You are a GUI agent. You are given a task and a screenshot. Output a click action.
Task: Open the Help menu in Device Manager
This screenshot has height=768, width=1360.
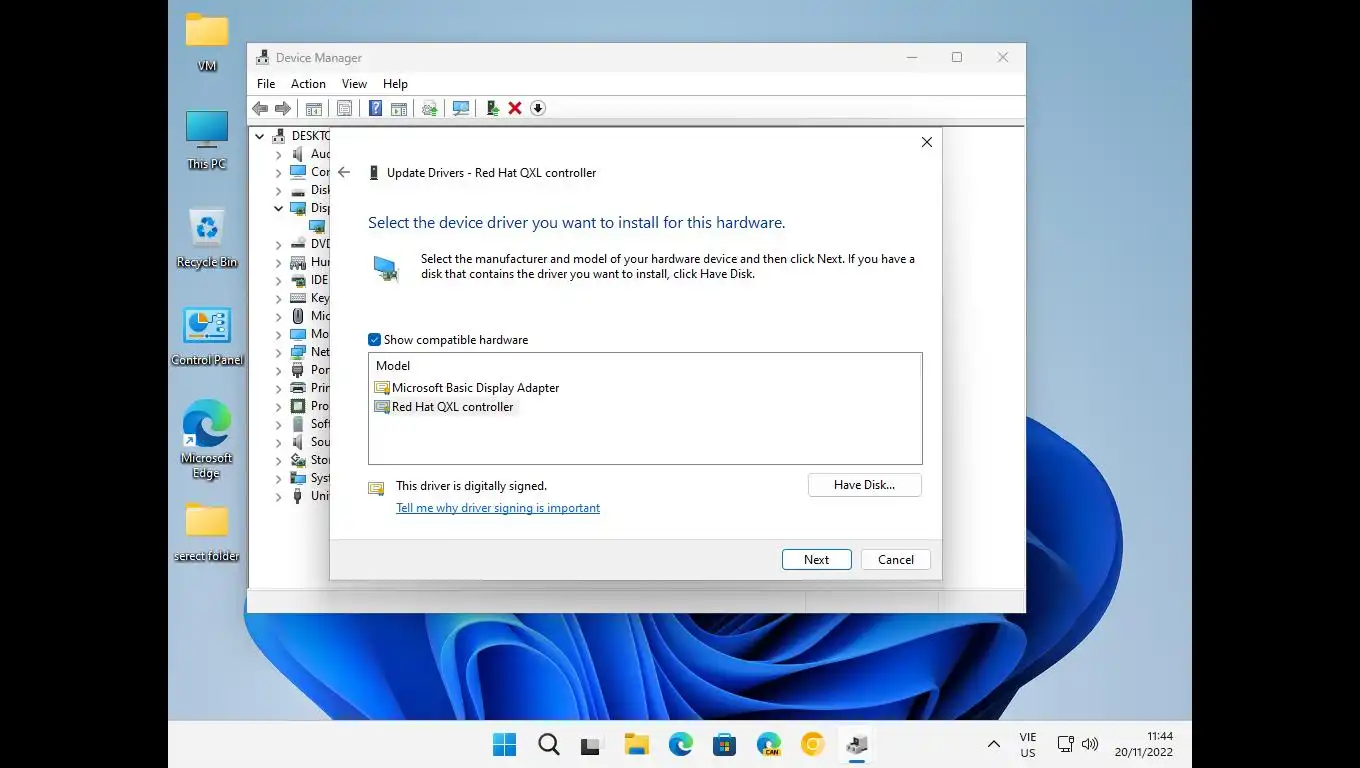395,84
